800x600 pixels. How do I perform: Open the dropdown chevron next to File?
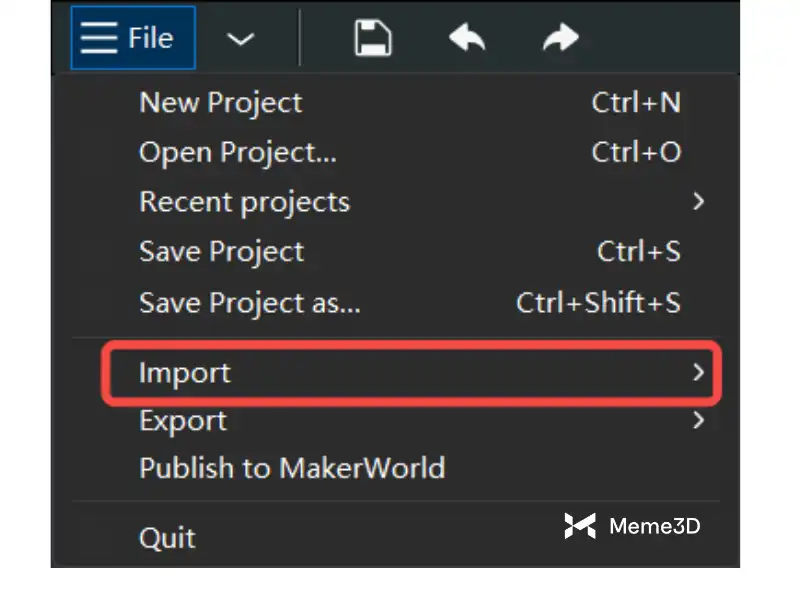pyautogui.click(x=240, y=39)
